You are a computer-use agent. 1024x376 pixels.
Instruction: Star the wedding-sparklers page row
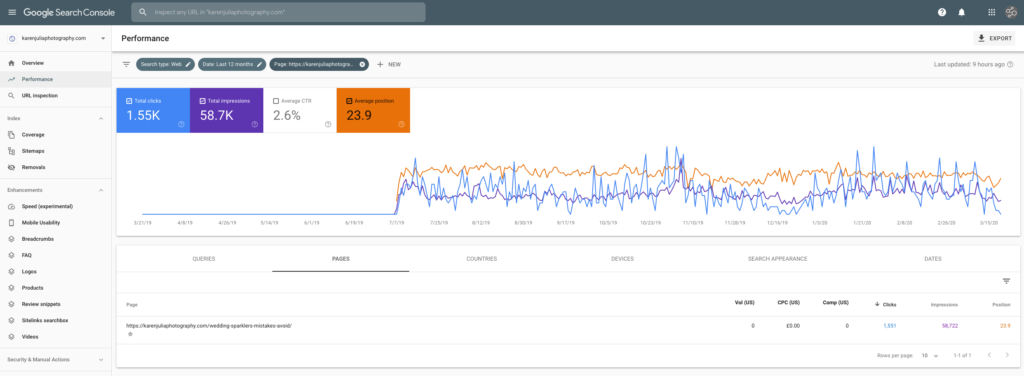[x=130, y=334]
